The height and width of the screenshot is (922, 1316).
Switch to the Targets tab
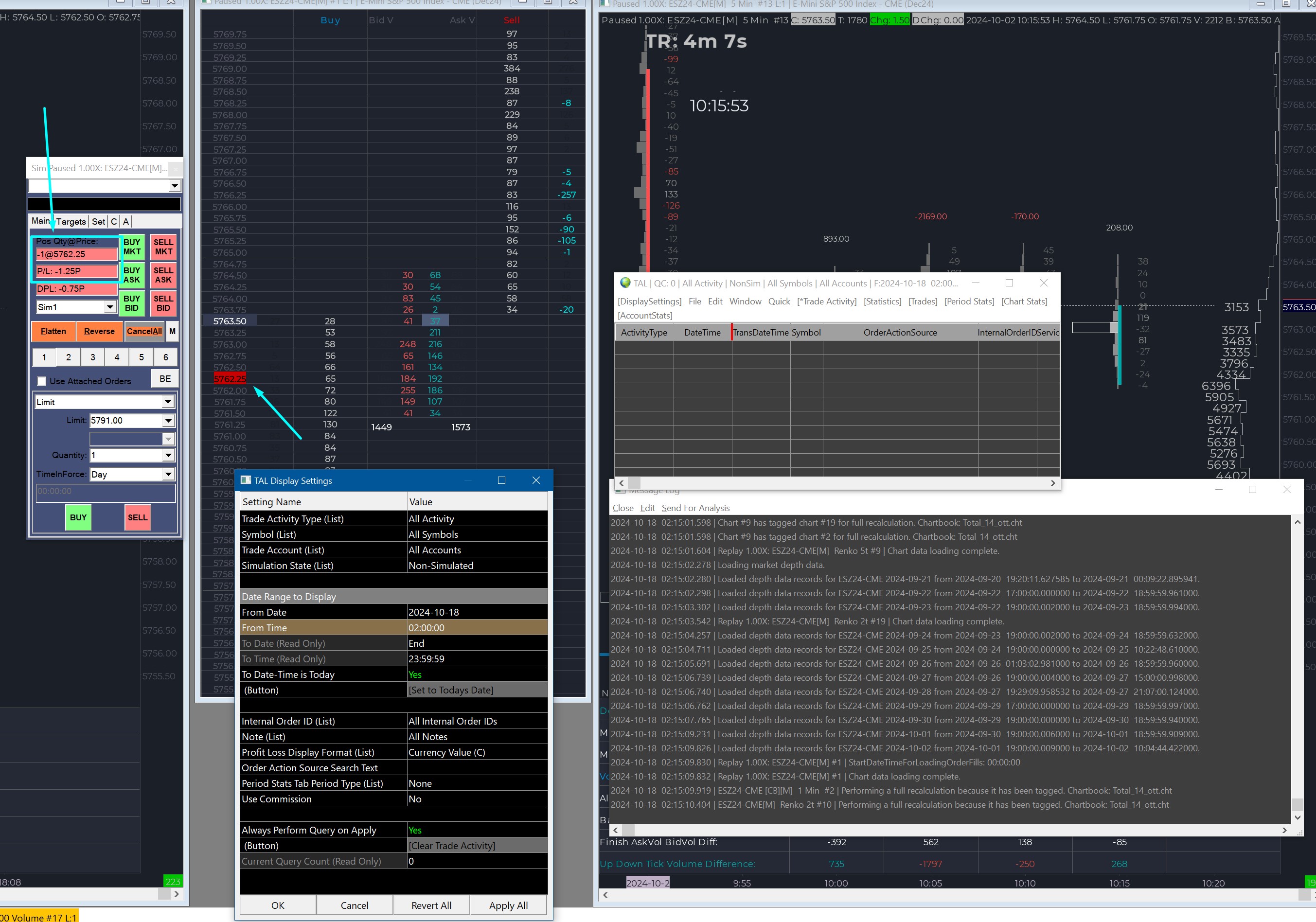pyautogui.click(x=71, y=222)
